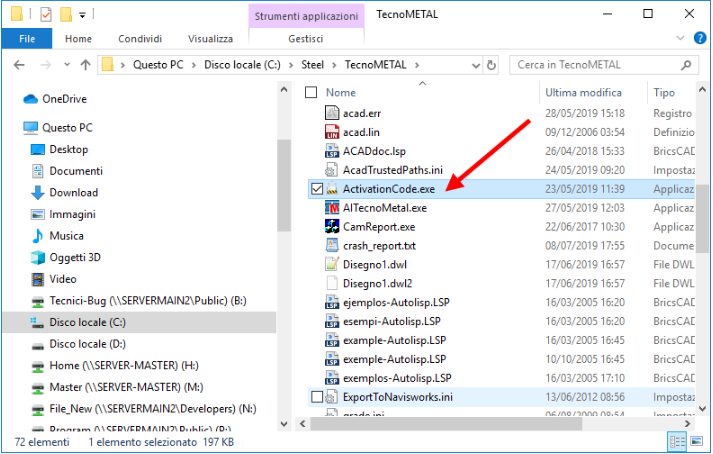The width and height of the screenshot is (713, 454).
Task: Sort by Tipo column header
Action: (x=664, y=92)
